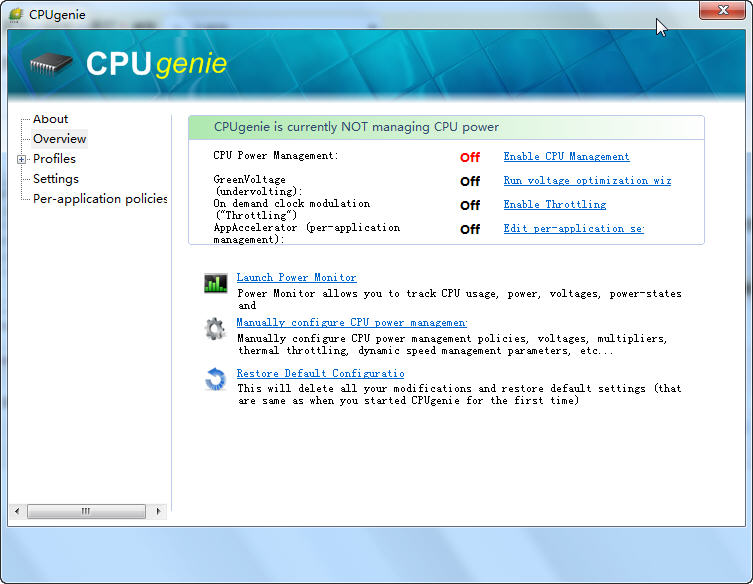Click the CPU chip logo in banner
Image resolution: width=753 pixels, height=584 pixels.
[x=51, y=64]
